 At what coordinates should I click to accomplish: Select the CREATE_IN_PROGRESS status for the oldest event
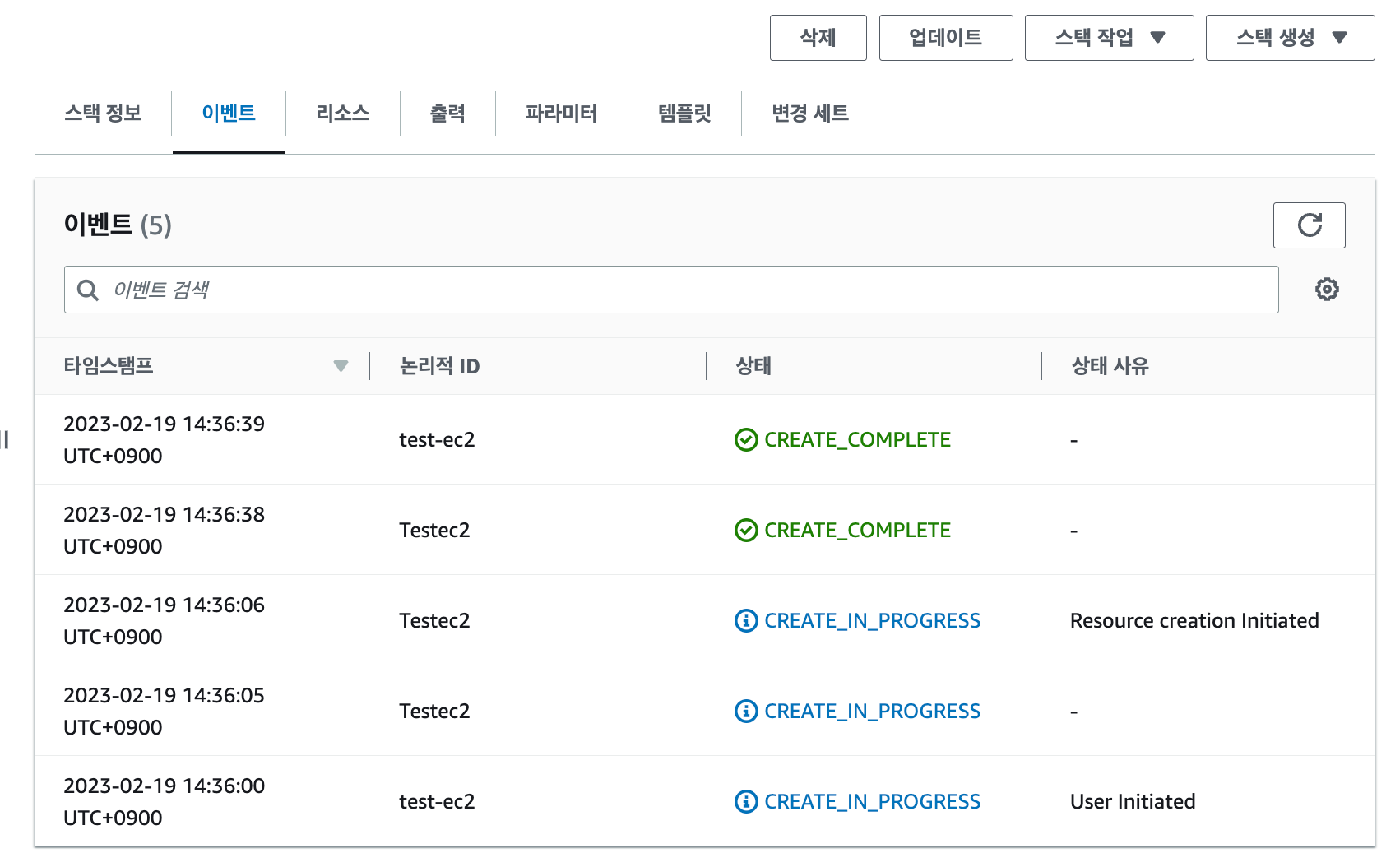click(x=872, y=801)
